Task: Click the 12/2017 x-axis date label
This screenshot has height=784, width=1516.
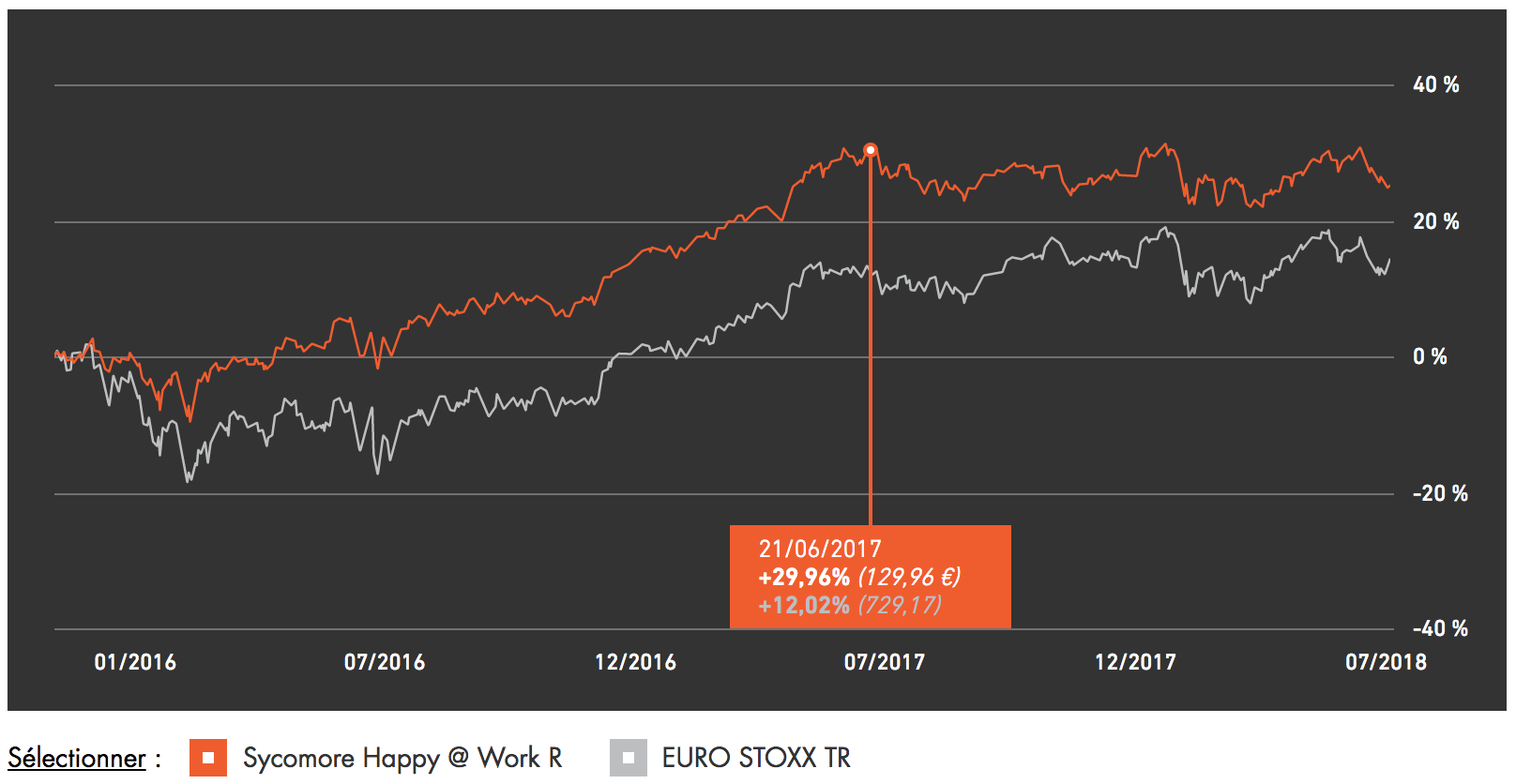Action: pyautogui.click(x=1135, y=662)
